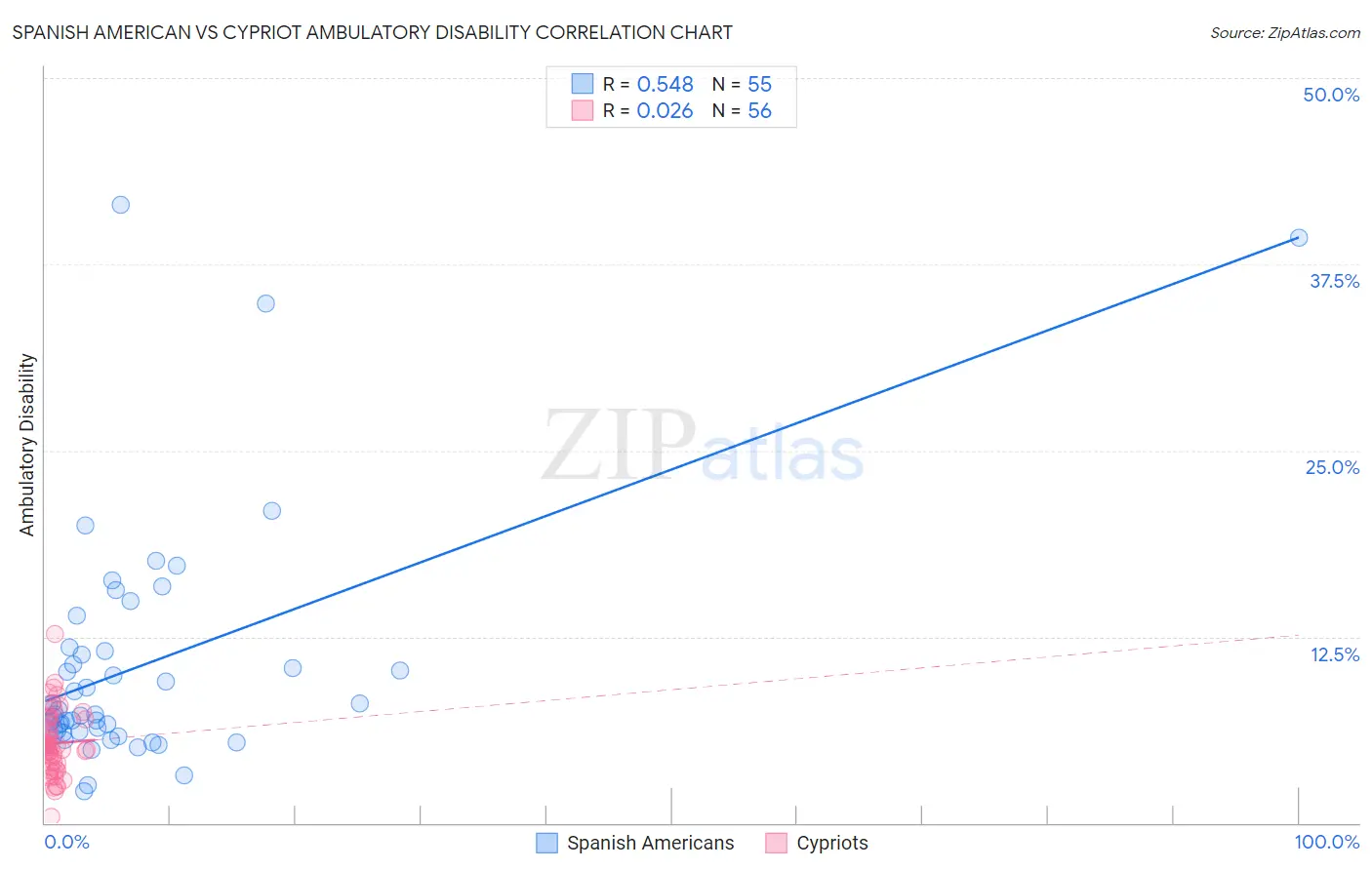Click the 50.0% y-axis tick label
This screenshot has width=1372, height=870.
pyautogui.click(x=1331, y=95)
